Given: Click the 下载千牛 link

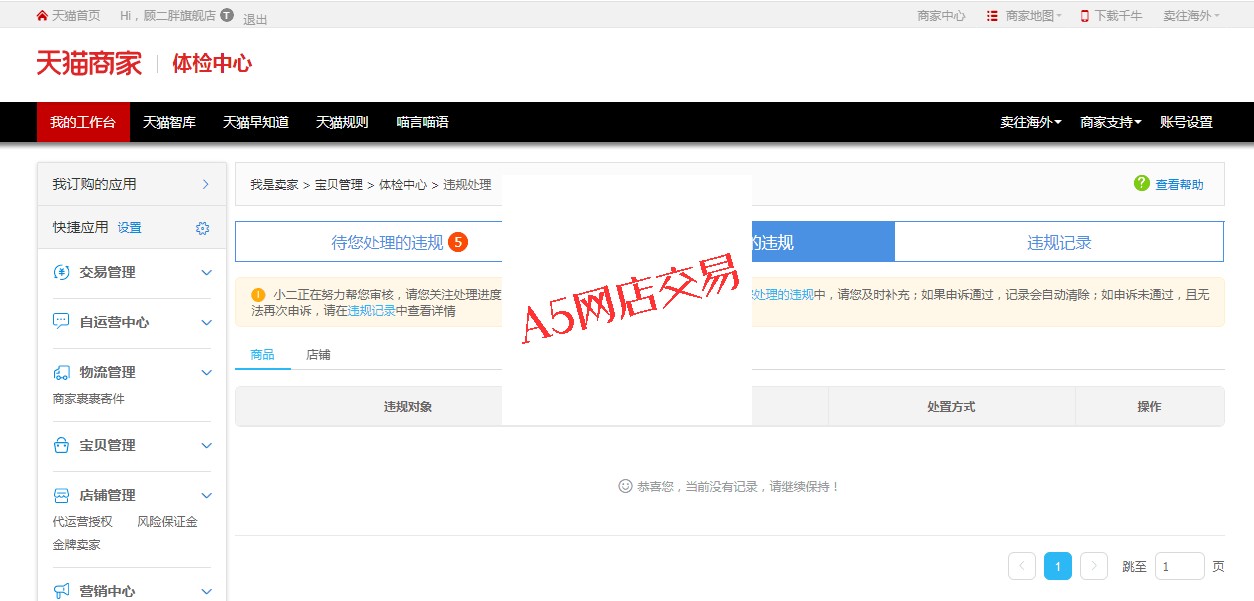Looking at the screenshot, I should click(x=1118, y=16).
